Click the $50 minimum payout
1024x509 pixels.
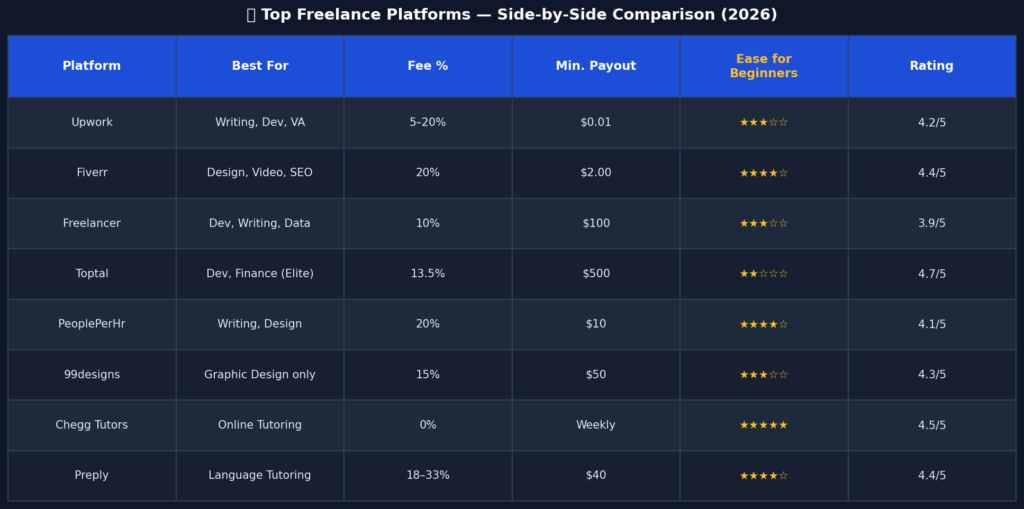(x=596, y=374)
